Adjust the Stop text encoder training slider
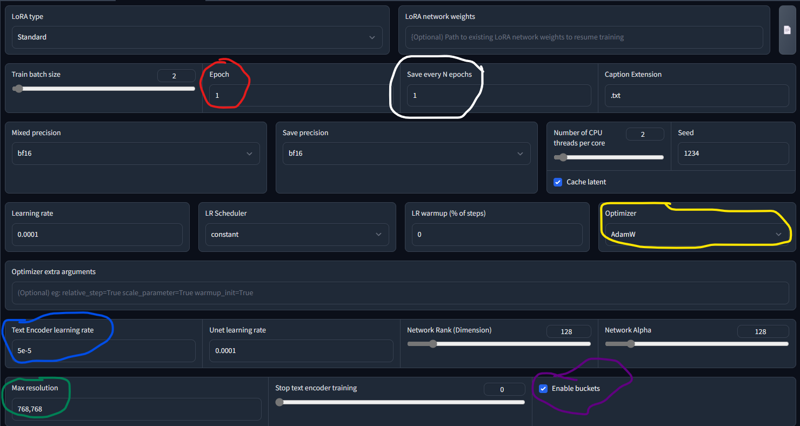Viewport: 800px width, 426px height. click(x=400, y=403)
